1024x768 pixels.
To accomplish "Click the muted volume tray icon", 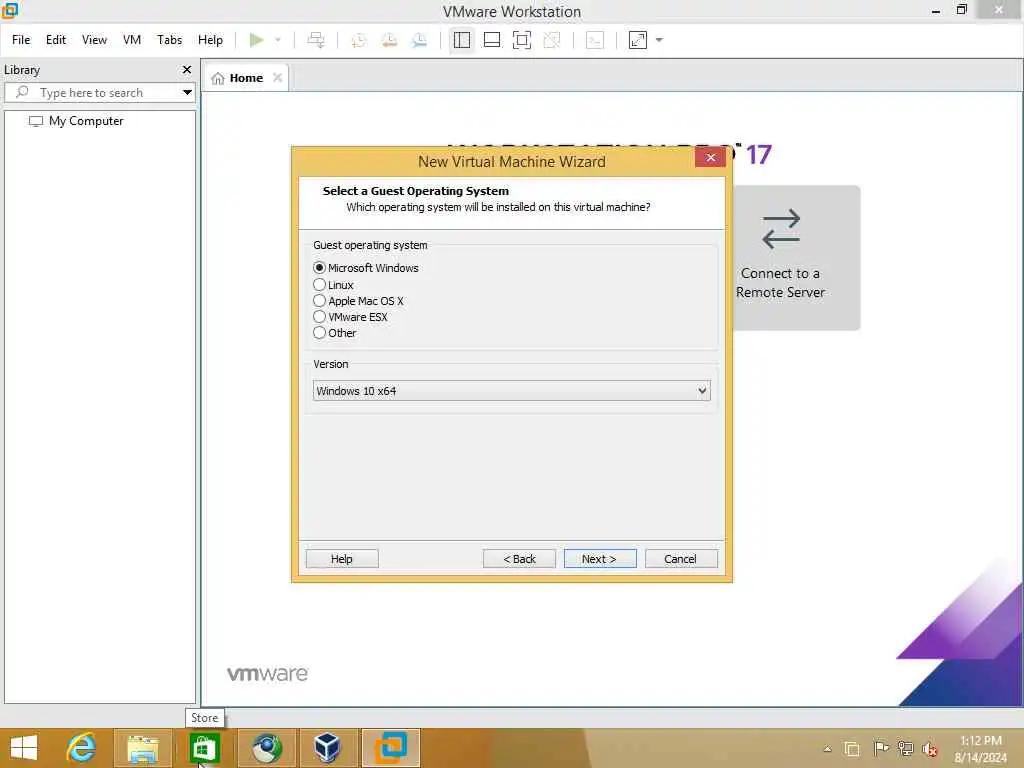I will tap(930, 749).
